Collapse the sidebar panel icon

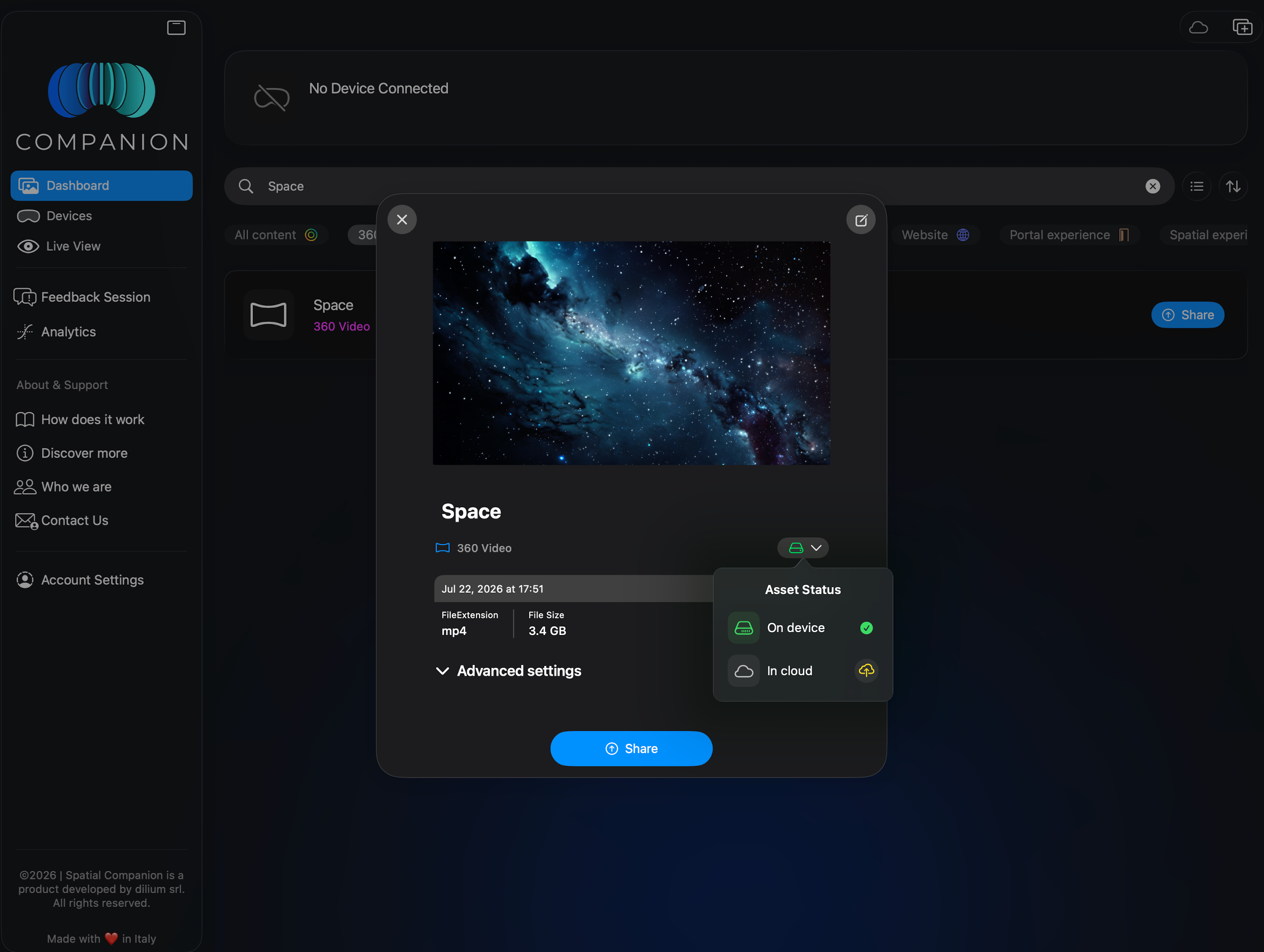(x=176, y=28)
